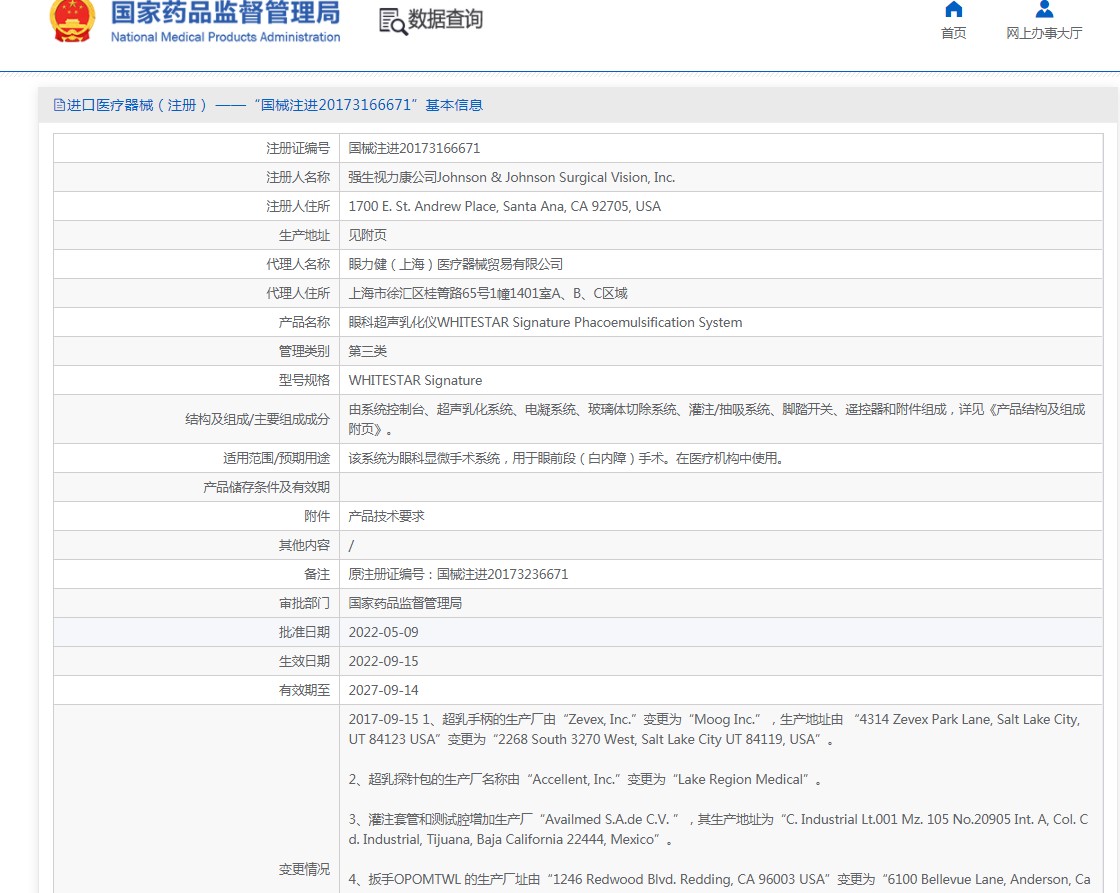
Task: Select 见附页 production address value
Action: point(367,235)
